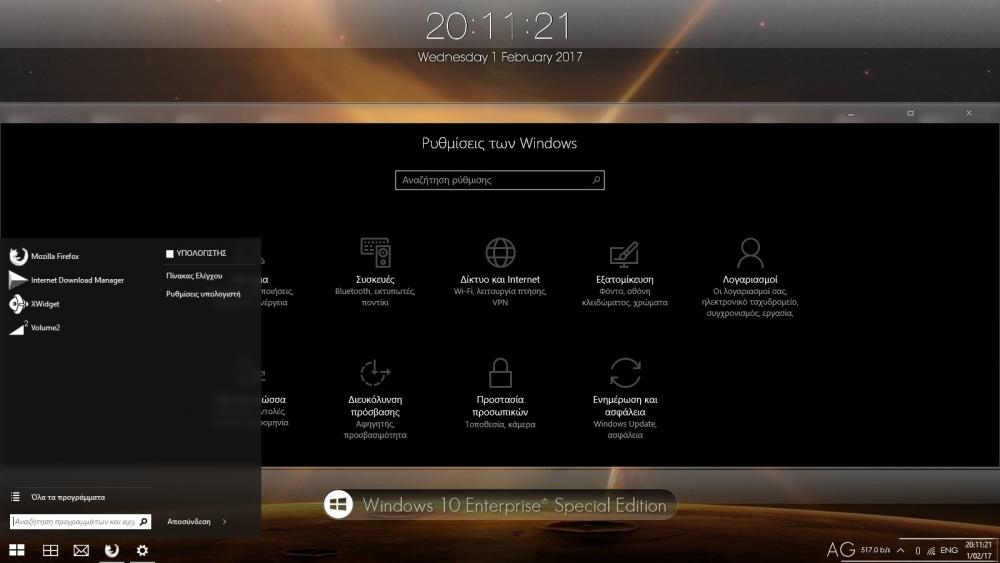Click the Windows Start button on taskbar
Viewport: 1000px width, 563px height.
tap(17, 550)
